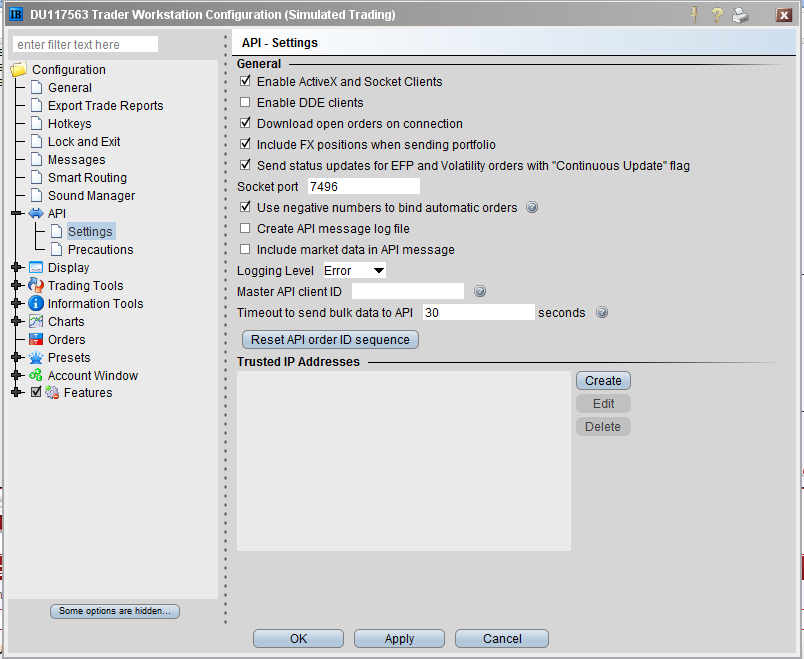Click Some options are hidden button

(115, 611)
